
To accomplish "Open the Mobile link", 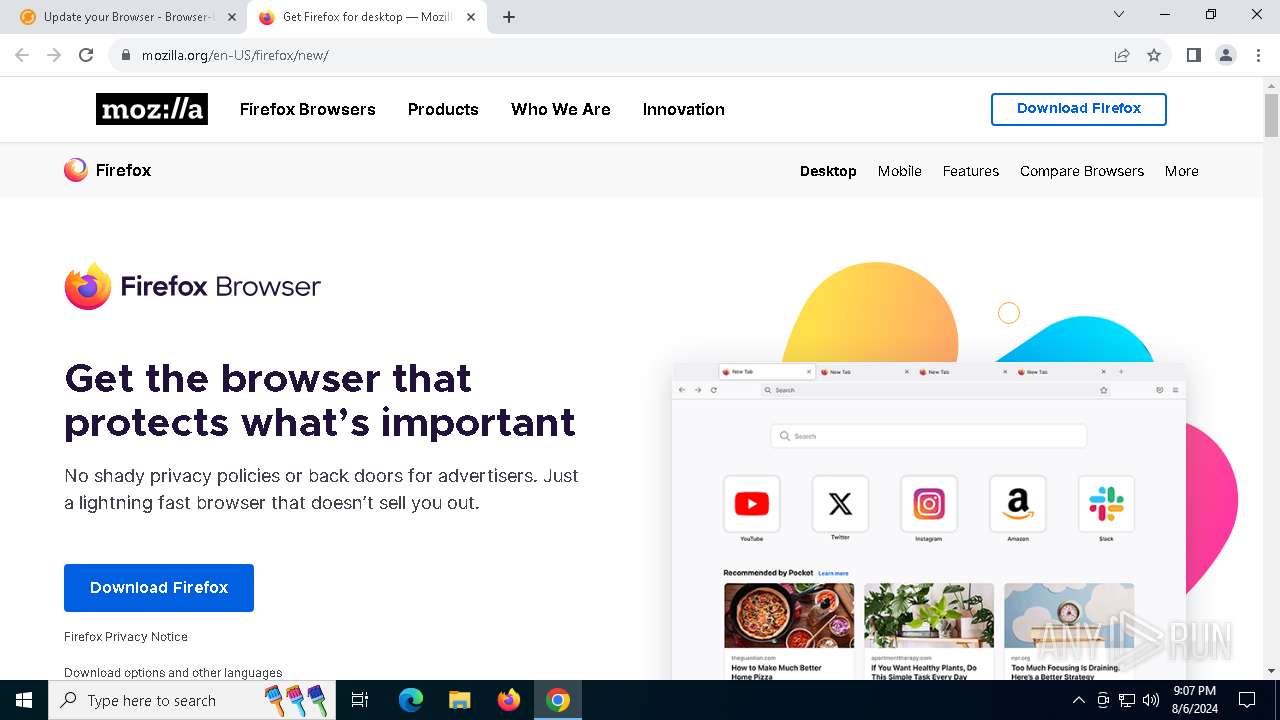I will pos(900,171).
